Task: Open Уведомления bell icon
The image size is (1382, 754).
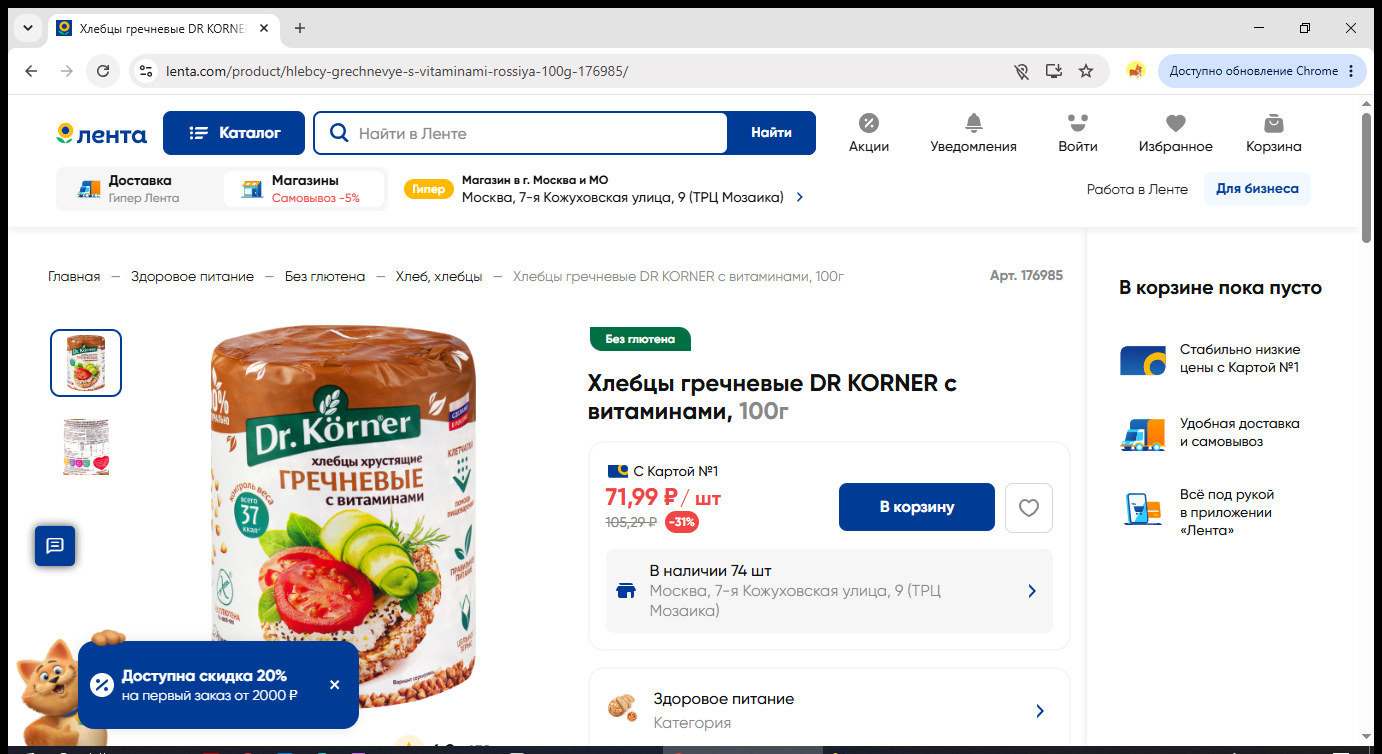Action: click(x=973, y=123)
